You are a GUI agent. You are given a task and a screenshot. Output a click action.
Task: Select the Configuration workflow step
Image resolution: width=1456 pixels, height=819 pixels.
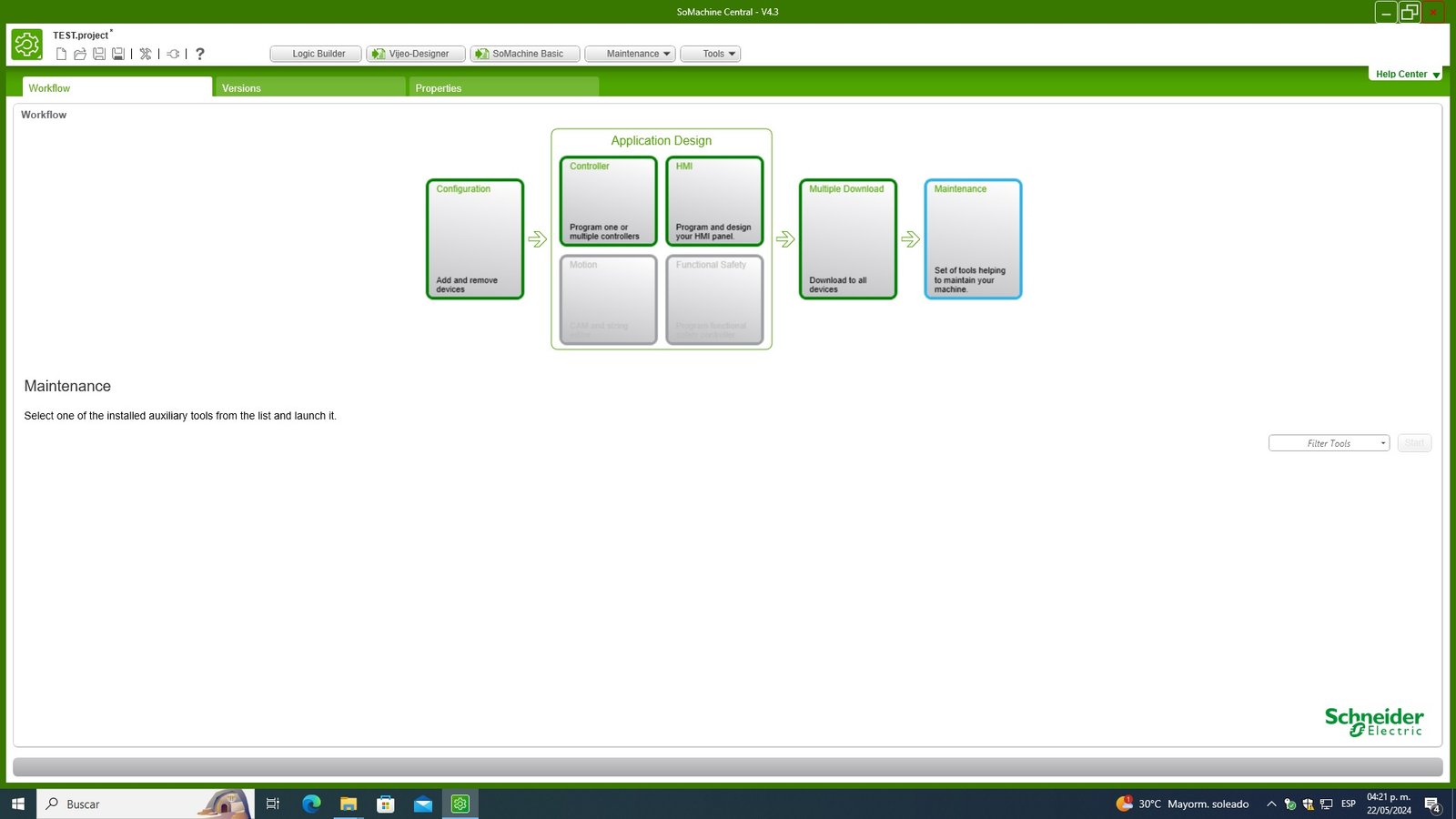[x=475, y=239]
